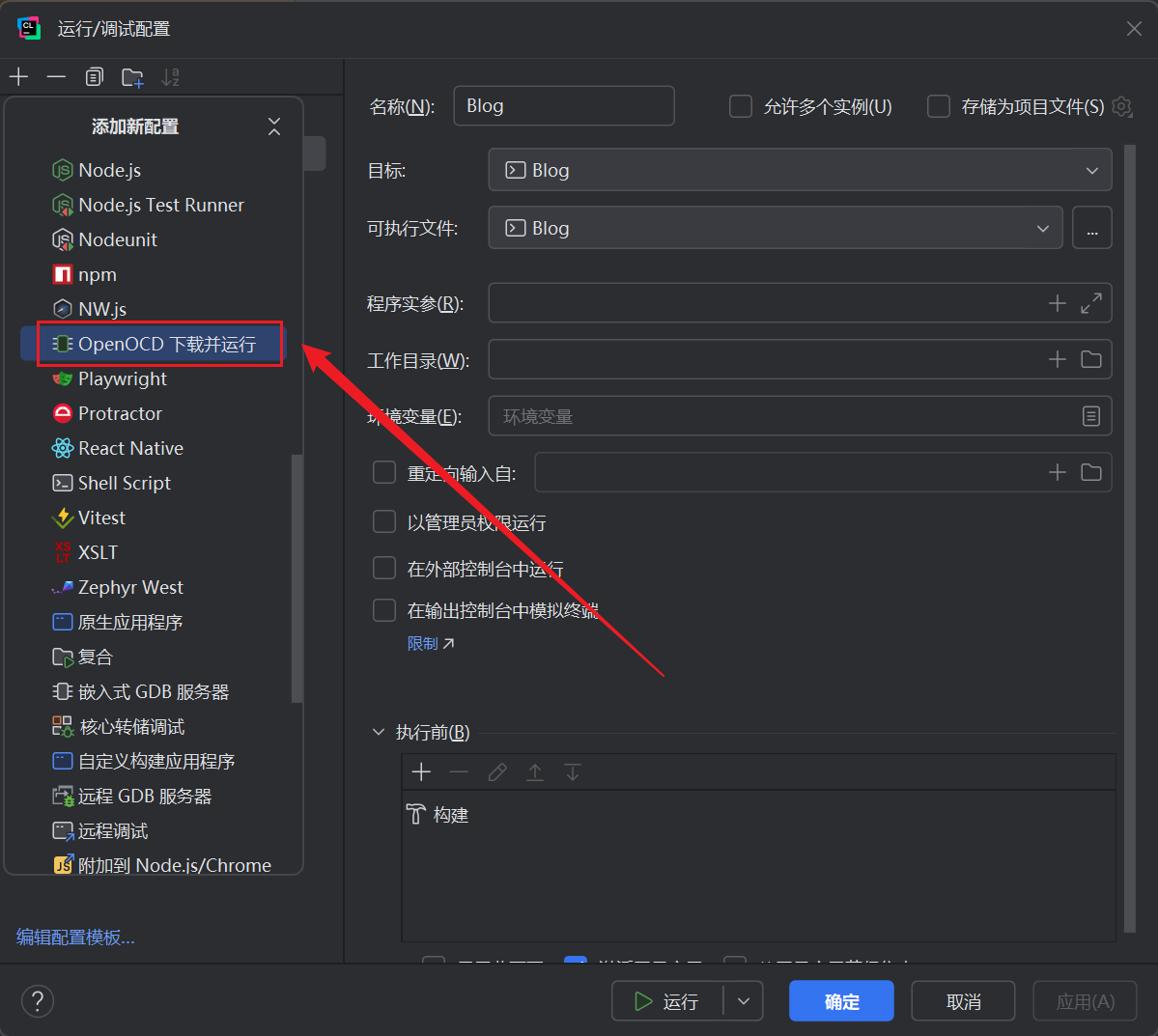Viewport: 1158px width, 1036px height.
Task: Add a before-launch task plus icon
Action: tap(421, 771)
